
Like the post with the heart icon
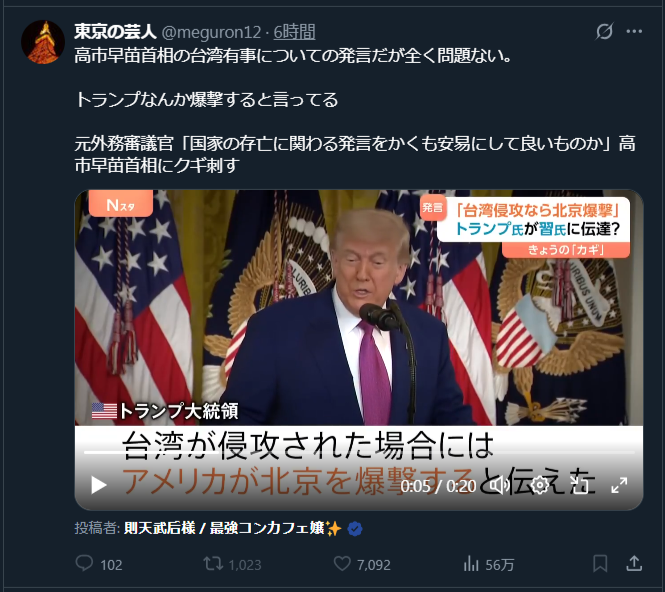(x=342, y=564)
